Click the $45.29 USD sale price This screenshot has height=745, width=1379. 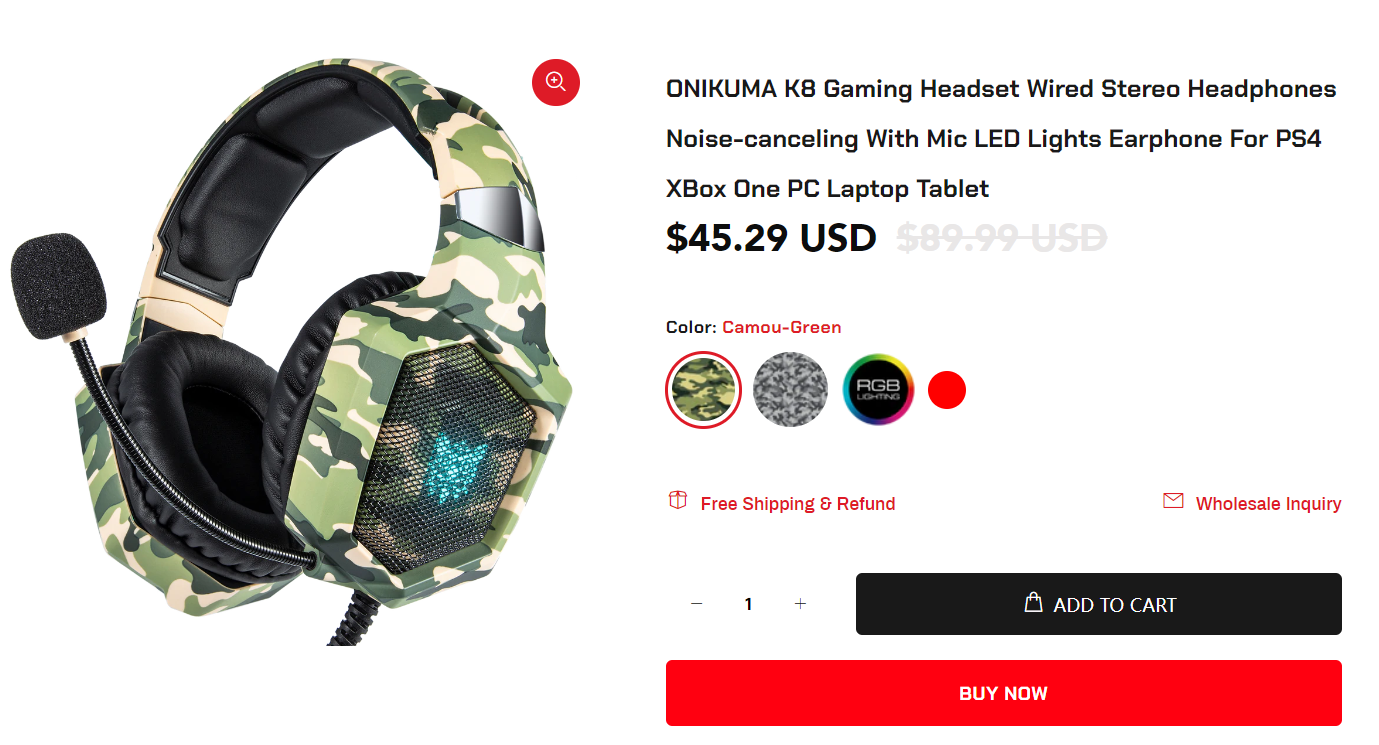coord(771,239)
